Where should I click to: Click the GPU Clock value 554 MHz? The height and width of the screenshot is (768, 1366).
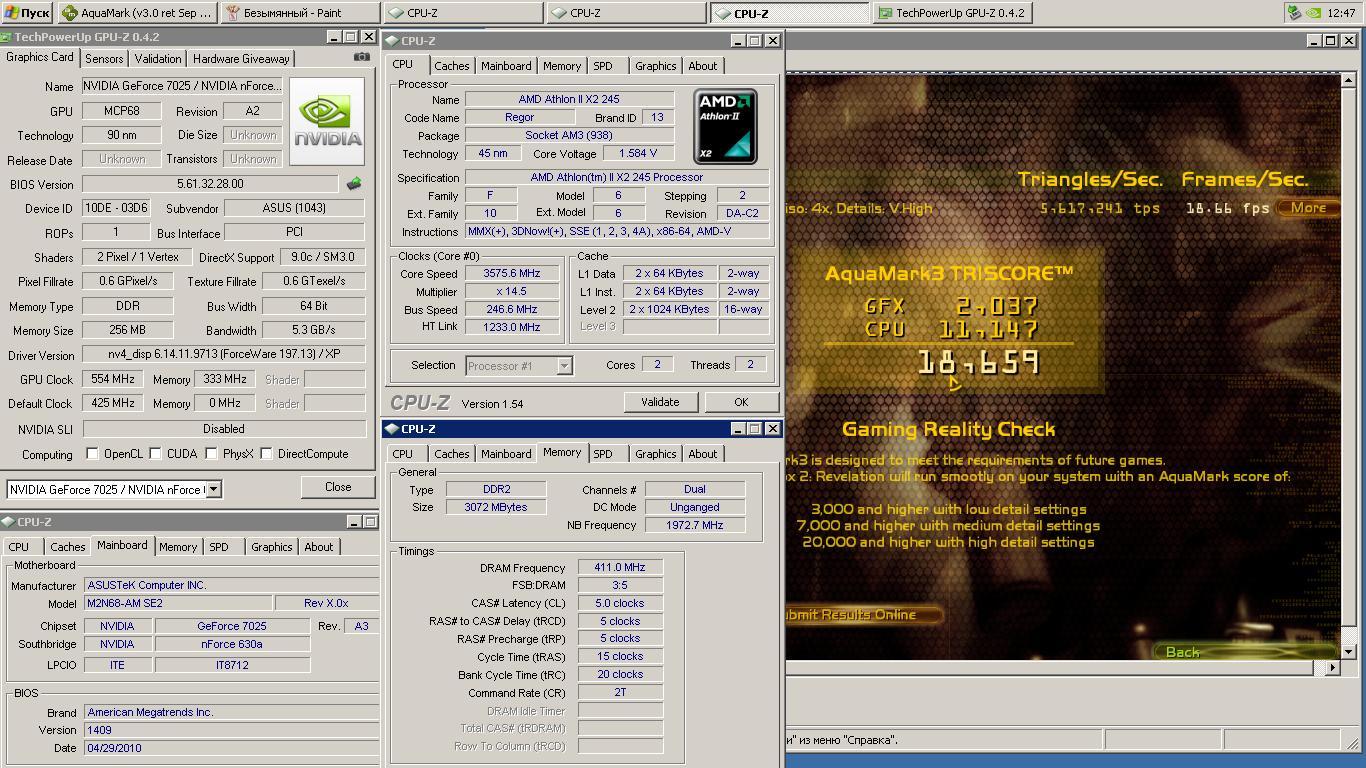[x=112, y=380]
